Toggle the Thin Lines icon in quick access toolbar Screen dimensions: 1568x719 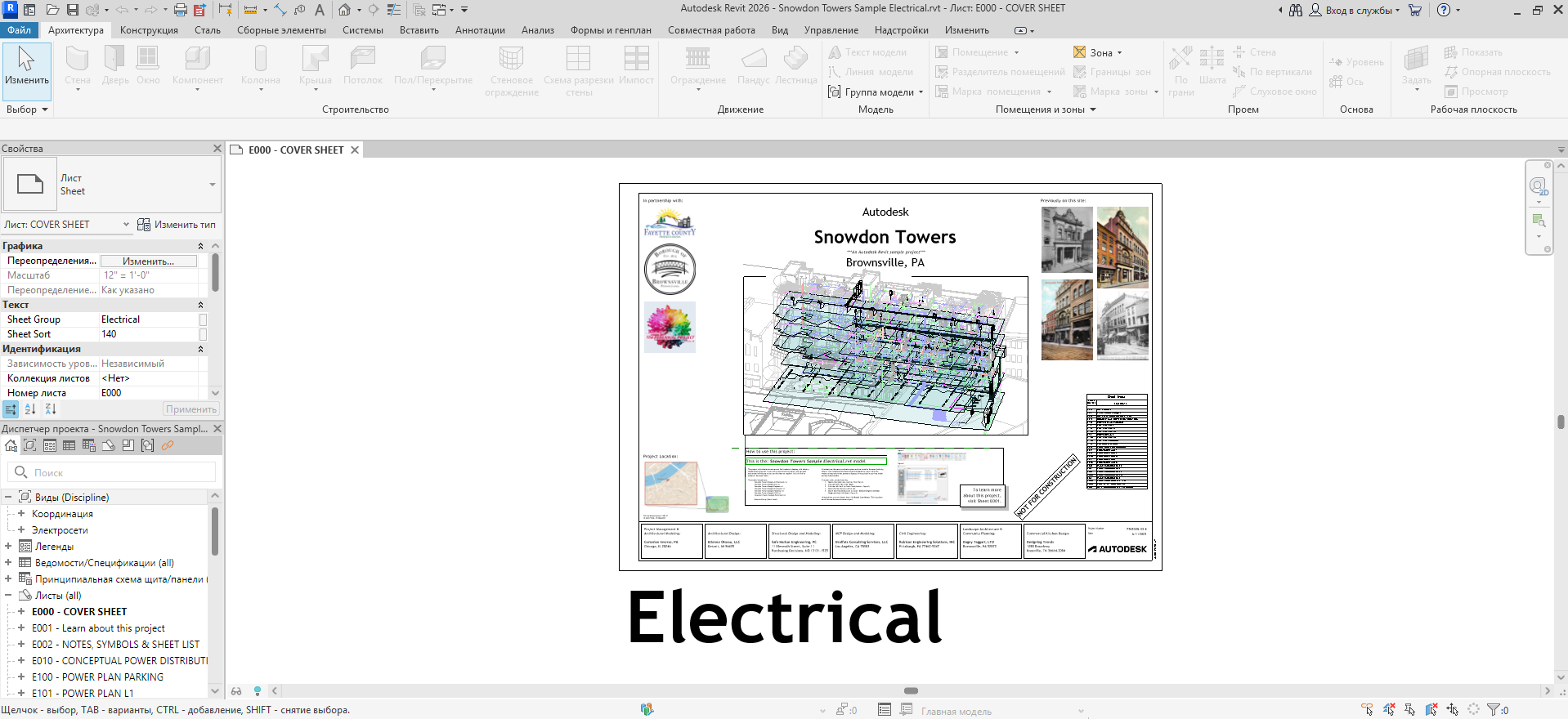tap(394, 10)
